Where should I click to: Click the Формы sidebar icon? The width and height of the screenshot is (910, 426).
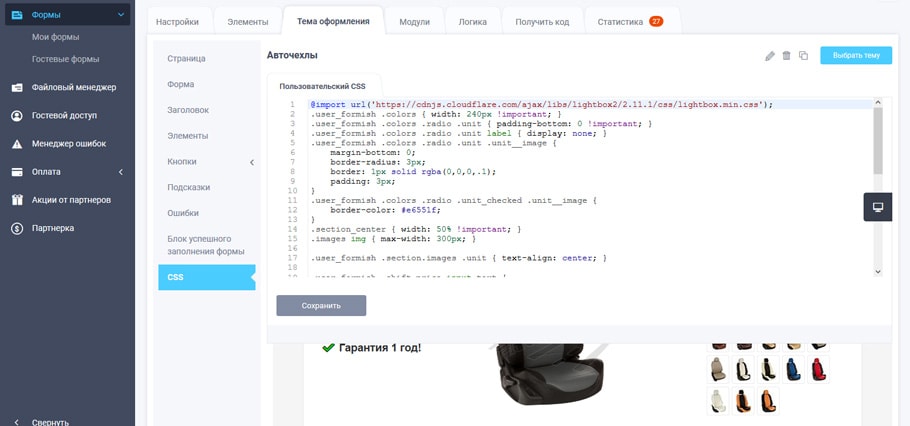[17, 15]
